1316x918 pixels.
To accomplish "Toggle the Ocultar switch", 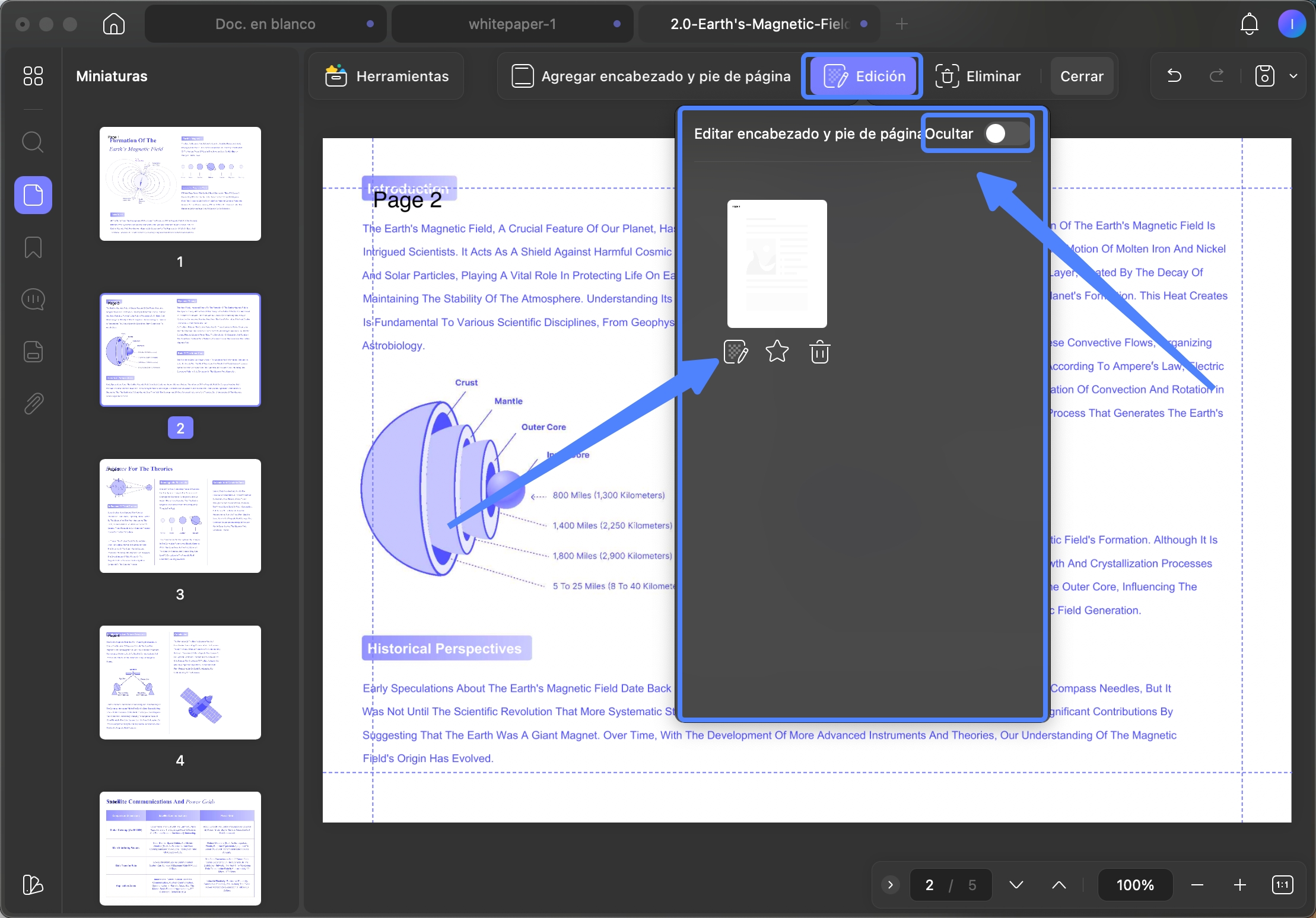I will pyautogui.click(x=1007, y=133).
